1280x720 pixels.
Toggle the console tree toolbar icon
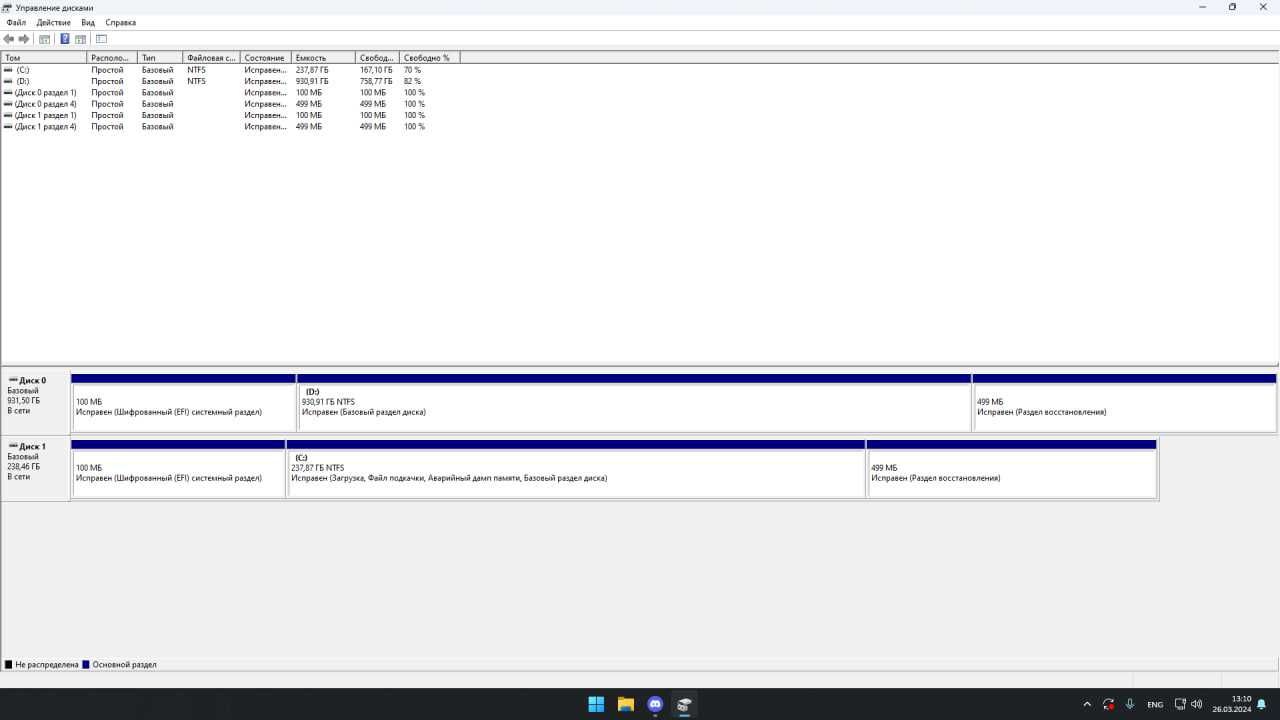[x=44, y=39]
